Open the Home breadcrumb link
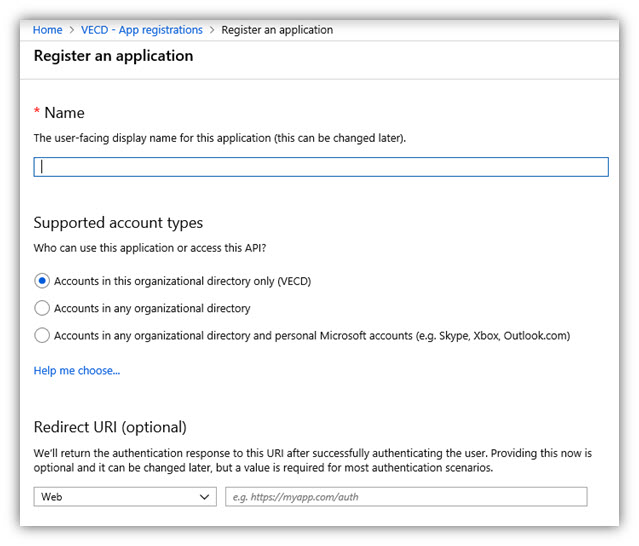 coord(47,30)
